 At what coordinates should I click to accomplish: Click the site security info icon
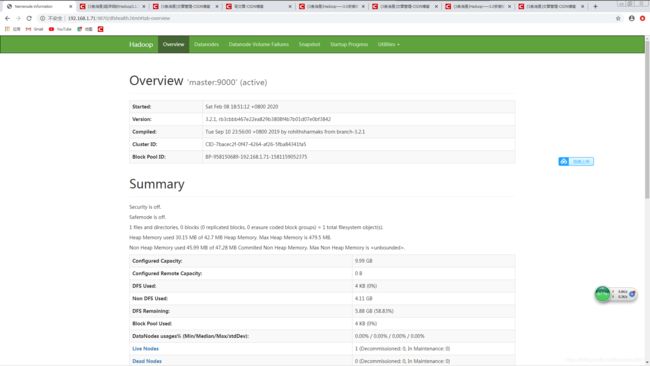tap(42, 18)
